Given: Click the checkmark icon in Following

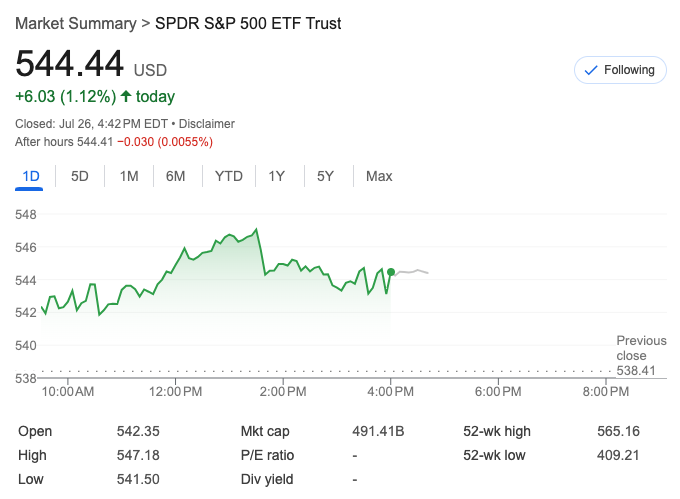Looking at the screenshot, I should click(x=590, y=70).
